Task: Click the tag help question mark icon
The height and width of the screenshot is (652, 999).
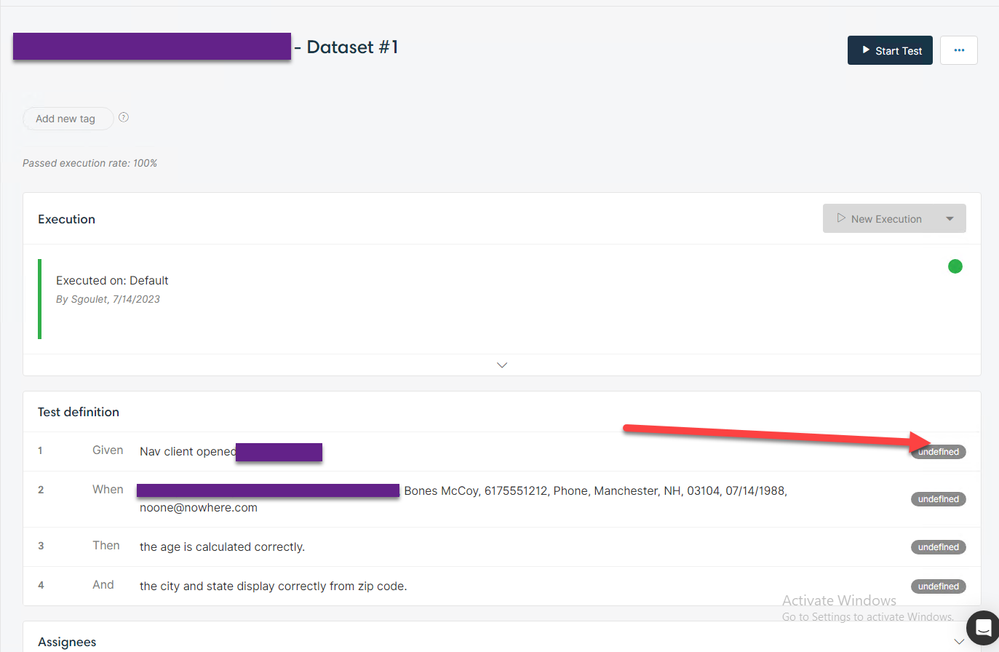Action: pyautogui.click(x=124, y=117)
